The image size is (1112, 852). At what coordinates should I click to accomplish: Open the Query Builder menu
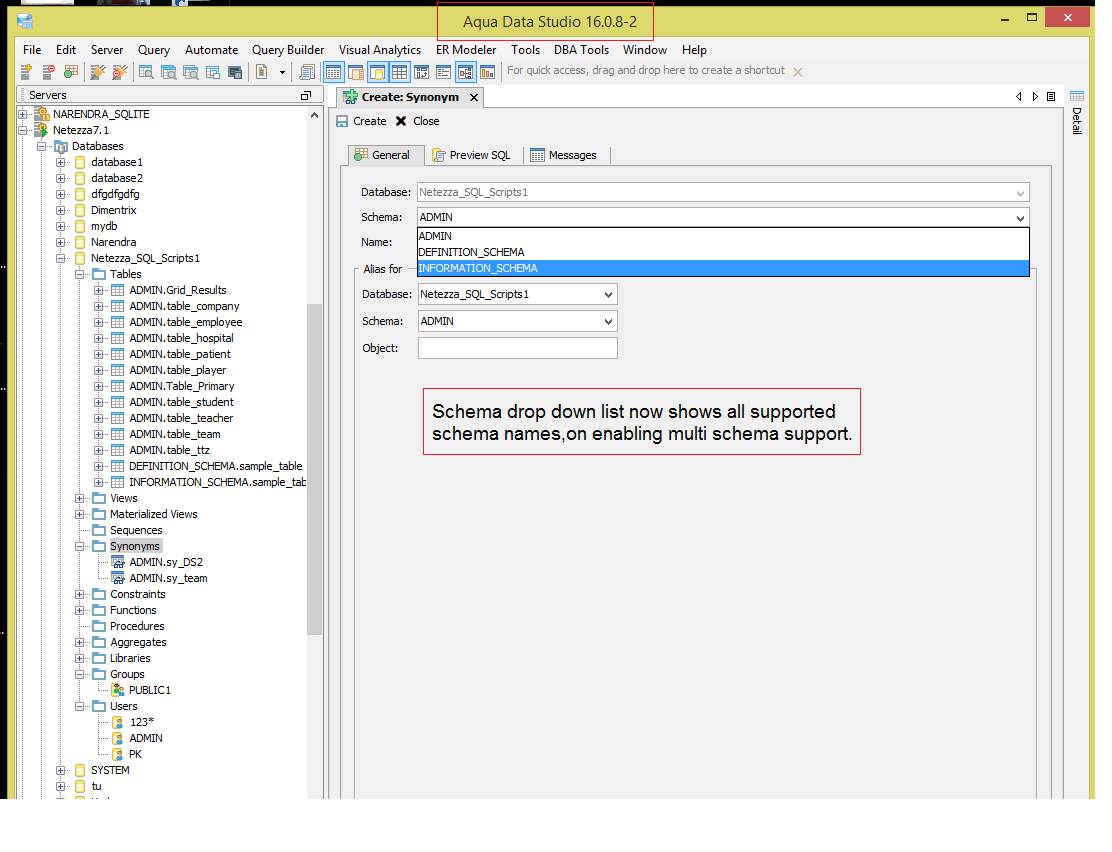click(288, 50)
